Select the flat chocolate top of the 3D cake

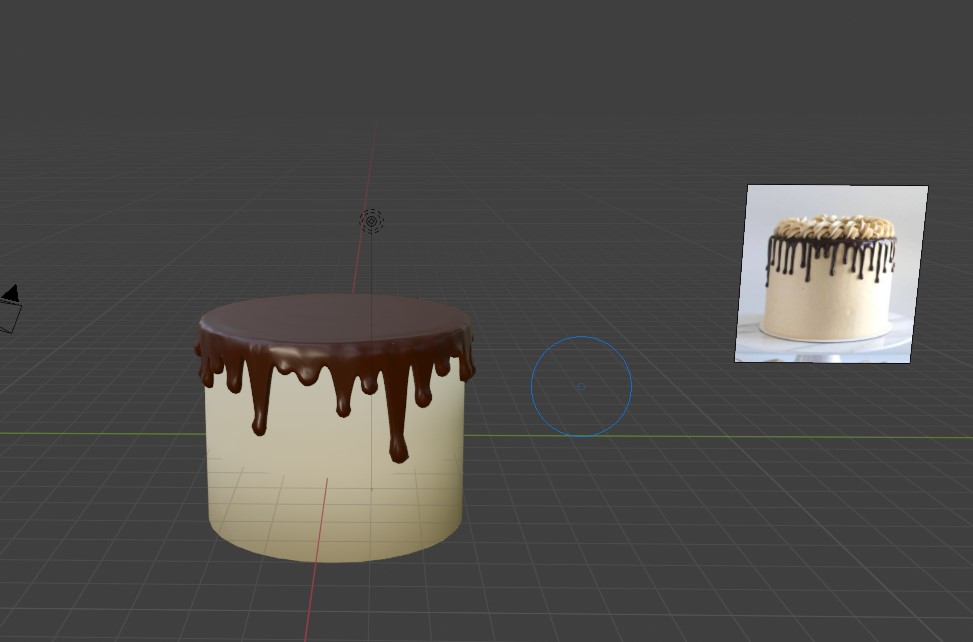click(x=335, y=318)
